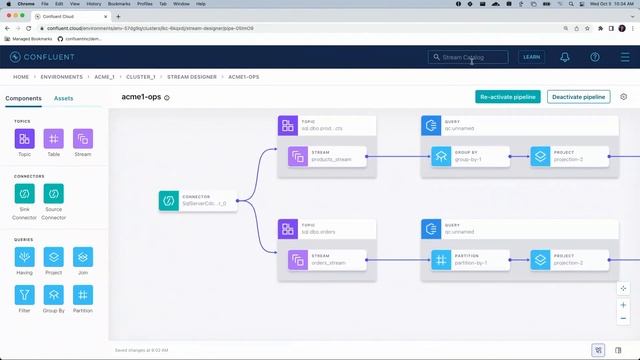
Task: Open a new browser tab
Action: click(x=118, y=16)
